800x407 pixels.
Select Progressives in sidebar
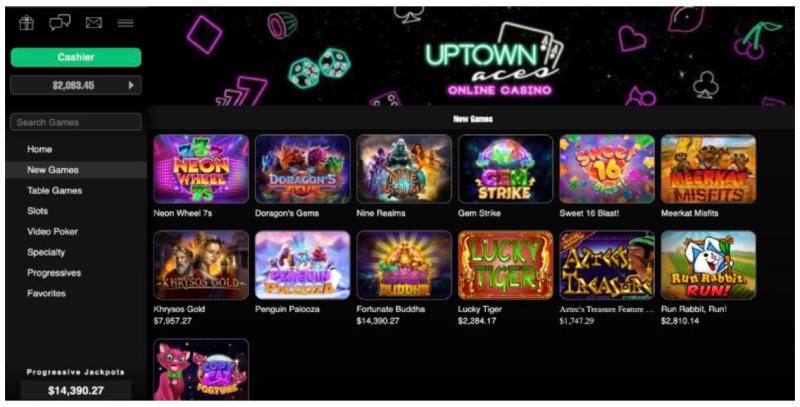coord(54,273)
